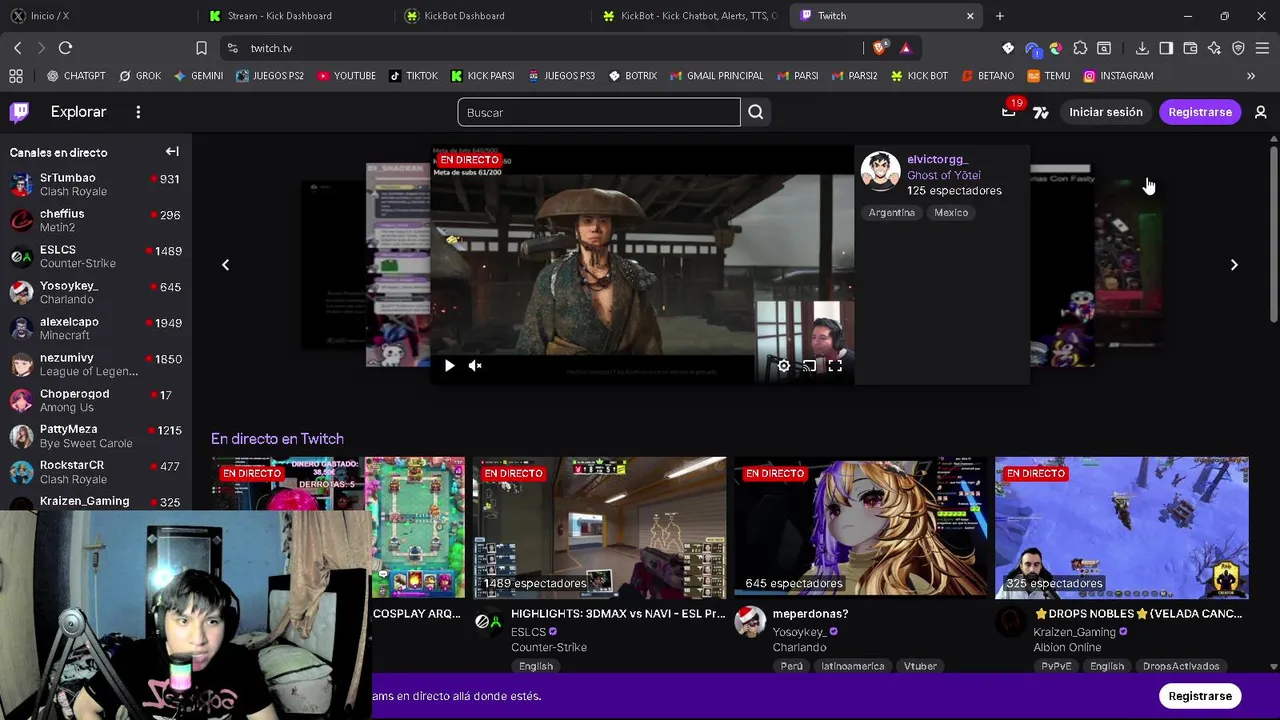Screen dimensions: 1280x720
Task: Open elvictorgg_ channel link
Action: [937, 159]
